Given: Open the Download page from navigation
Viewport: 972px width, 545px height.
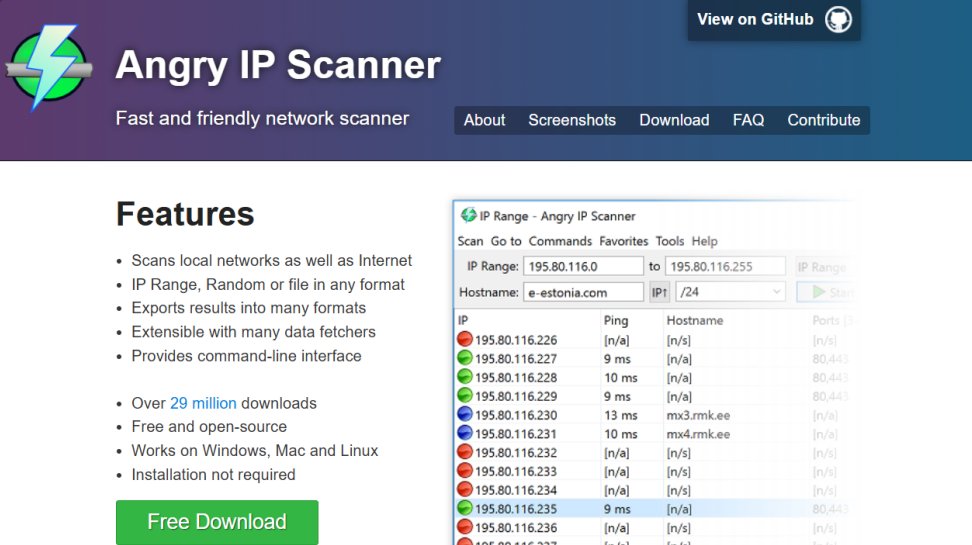Looking at the screenshot, I should click(x=674, y=120).
